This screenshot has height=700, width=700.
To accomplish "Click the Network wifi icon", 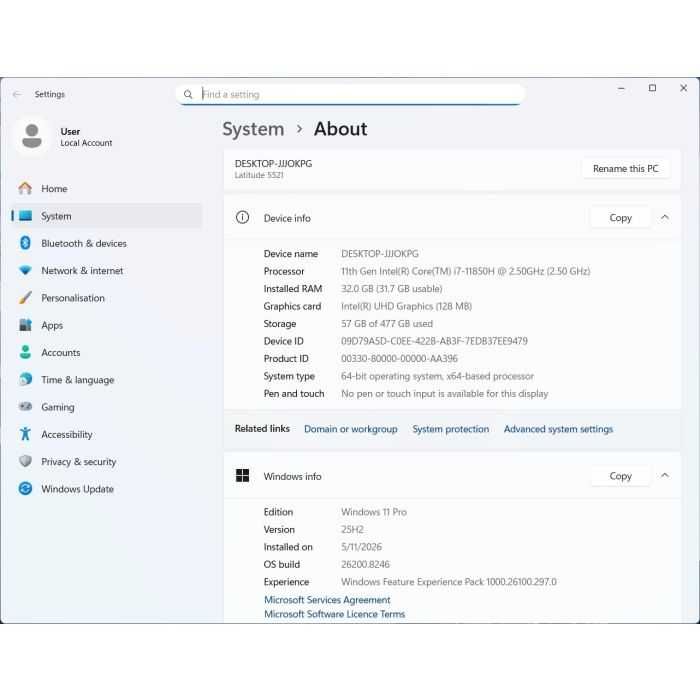I will click(x=25, y=271).
